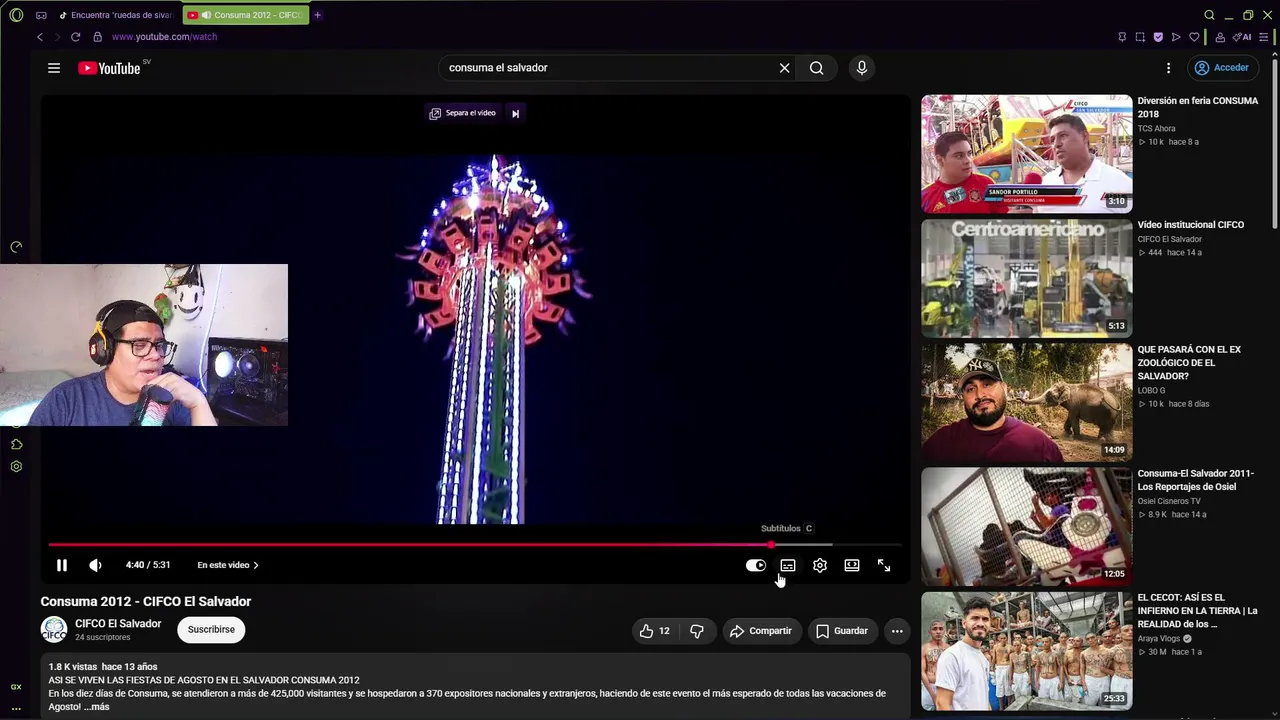Open the browser profile icon
Image resolution: width=1280 pixels, height=720 pixels.
pyautogui.click(x=1220, y=37)
